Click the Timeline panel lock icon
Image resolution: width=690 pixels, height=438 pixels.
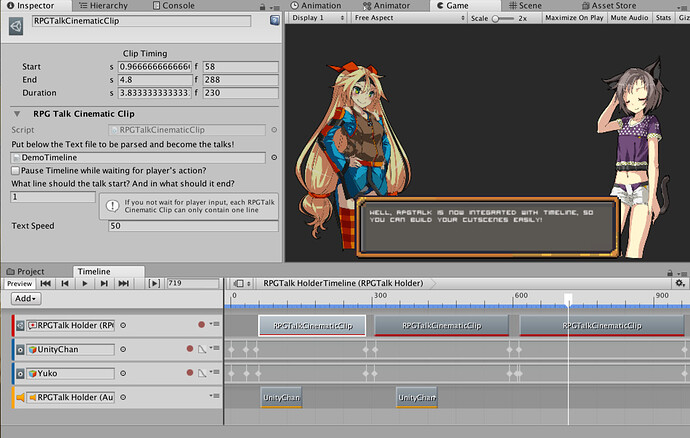coord(670,272)
